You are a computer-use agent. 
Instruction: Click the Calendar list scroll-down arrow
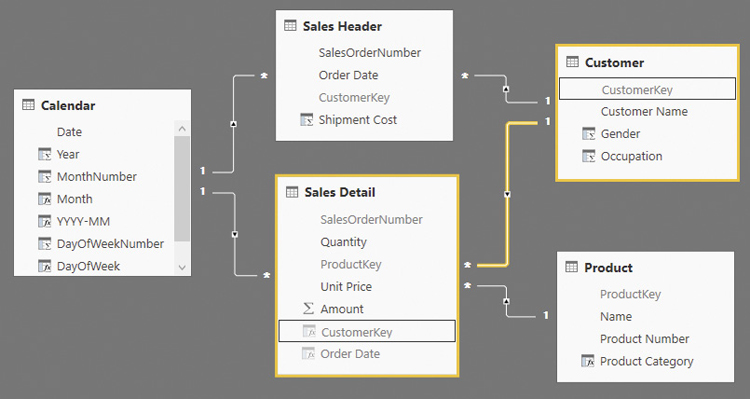coord(182,267)
